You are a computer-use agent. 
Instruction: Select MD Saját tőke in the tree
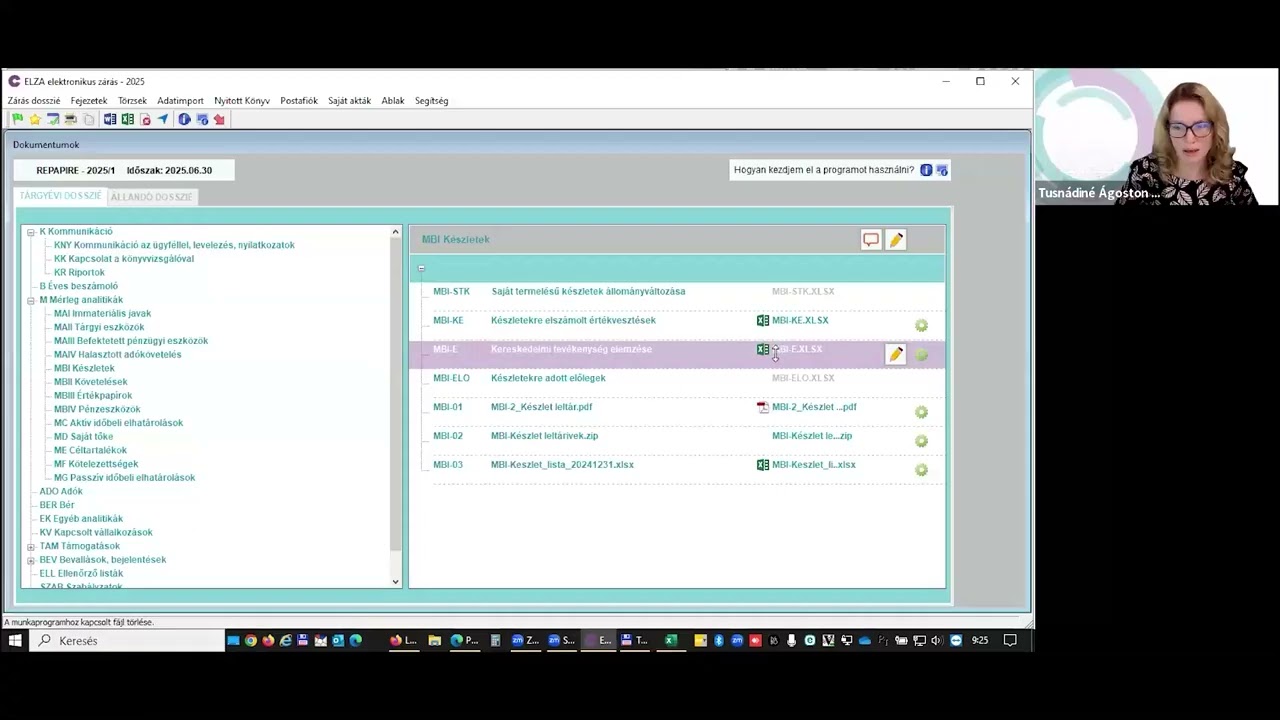pos(83,437)
